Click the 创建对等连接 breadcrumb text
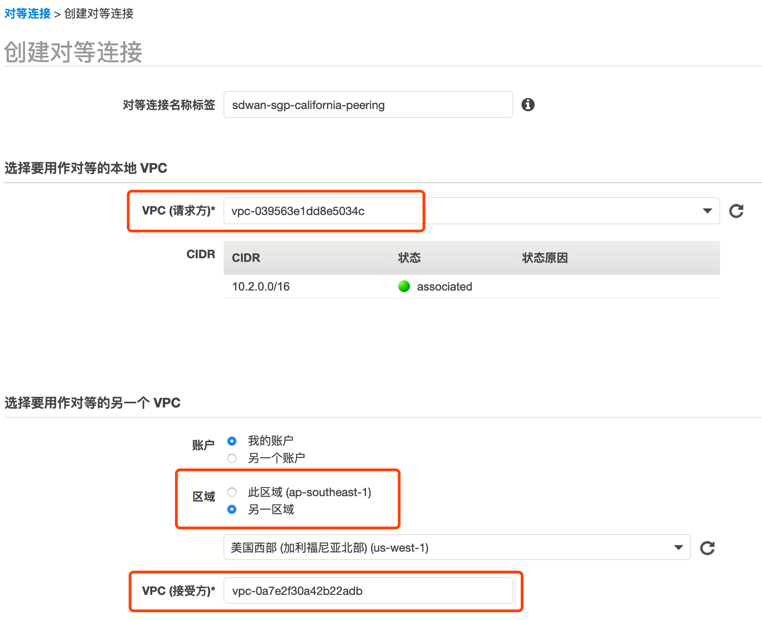 pyautogui.click(x=99, y=14)
